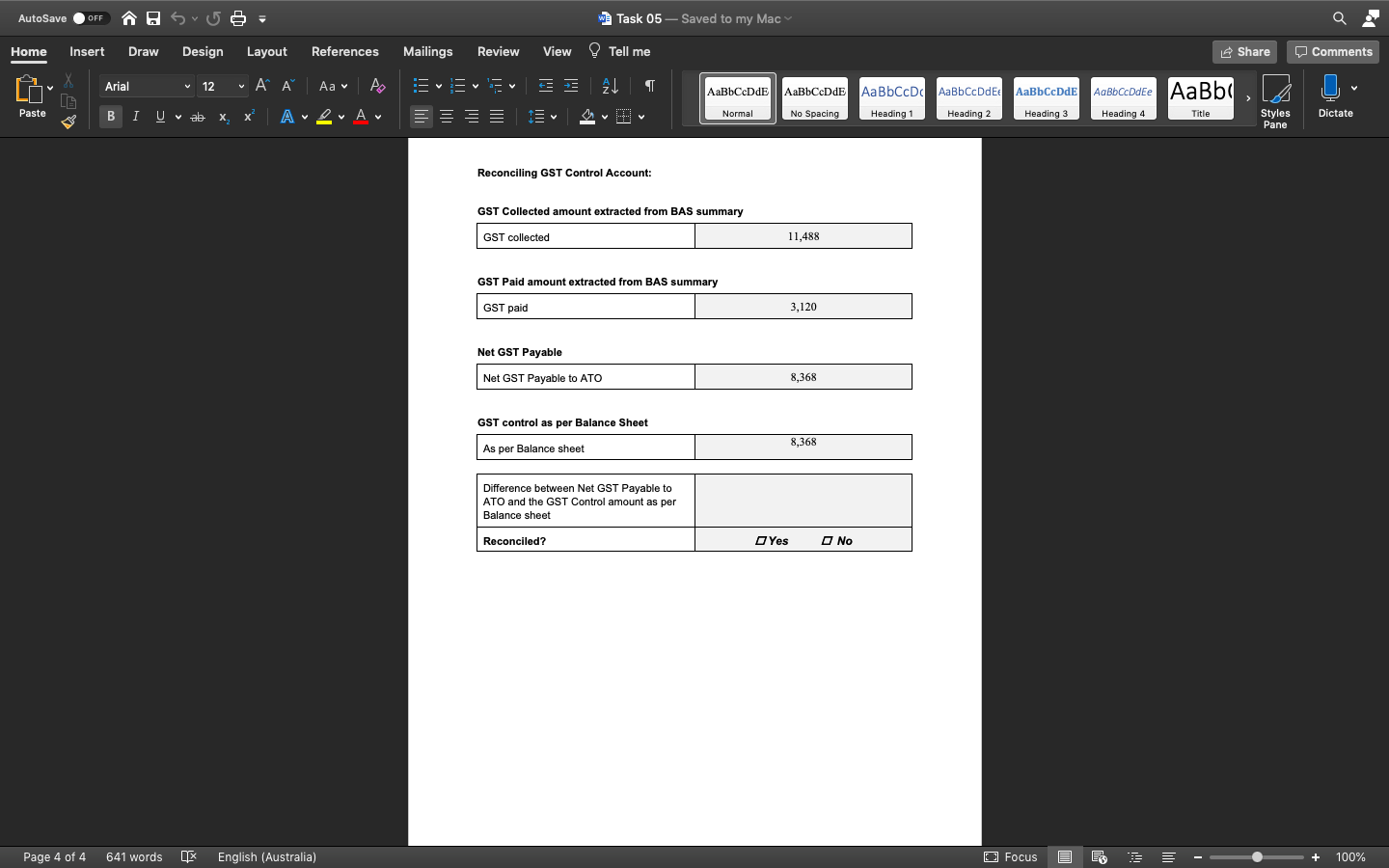Open the Design ribbon tab
The image size is (1389, 868).
click(x=203, y=51)
